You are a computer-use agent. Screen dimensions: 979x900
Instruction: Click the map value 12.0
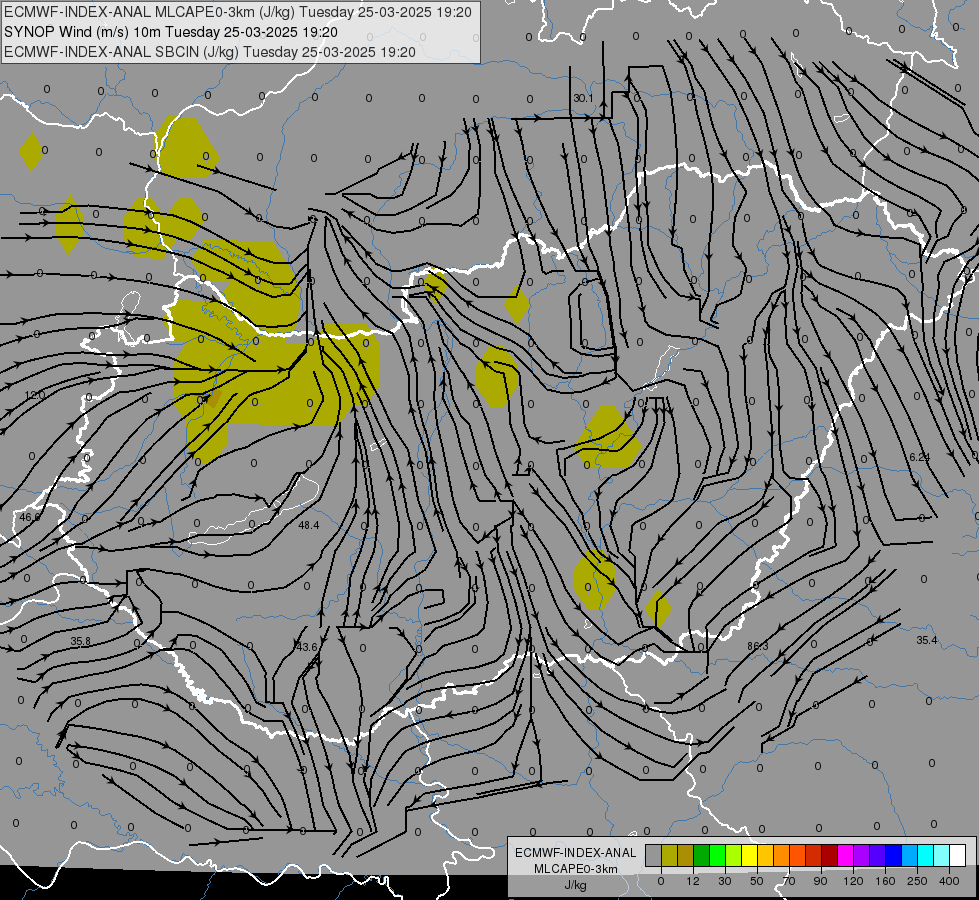pyautogui.click(x=35, y=395)
